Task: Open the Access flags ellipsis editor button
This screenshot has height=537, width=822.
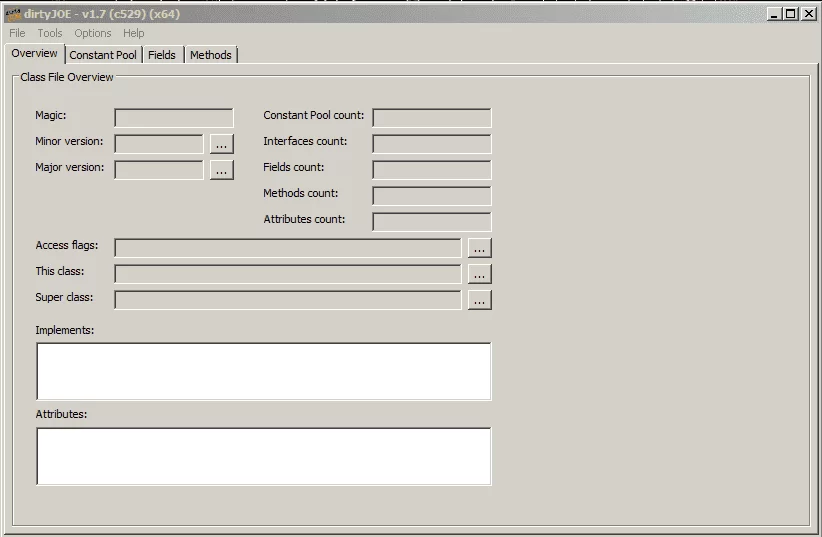Action: click(480, 248)
